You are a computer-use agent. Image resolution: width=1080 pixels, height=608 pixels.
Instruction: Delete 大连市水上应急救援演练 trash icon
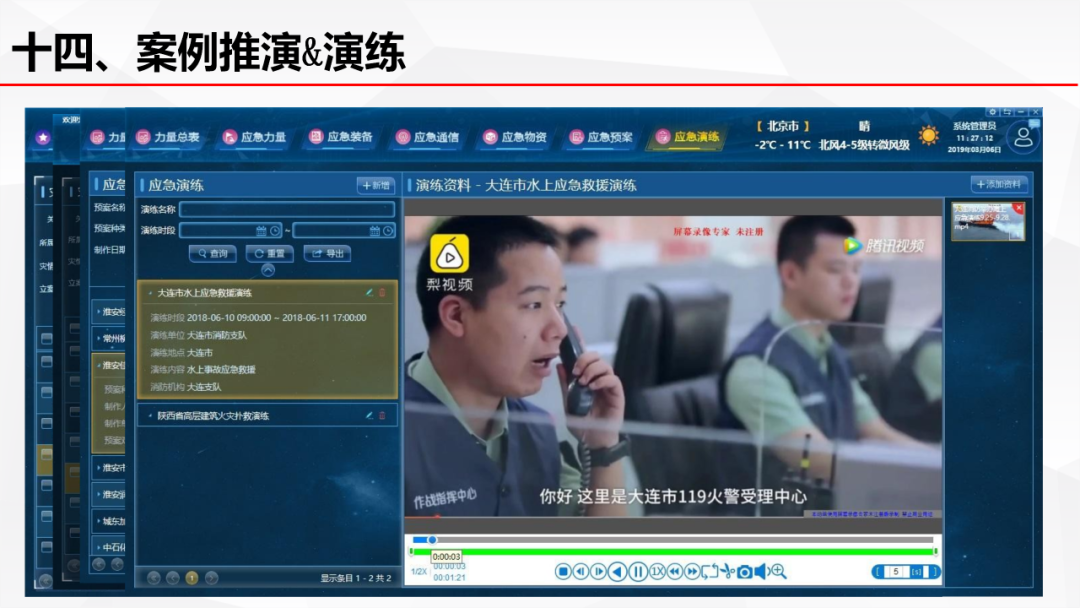pyautogui.click(x=382, y=293)
